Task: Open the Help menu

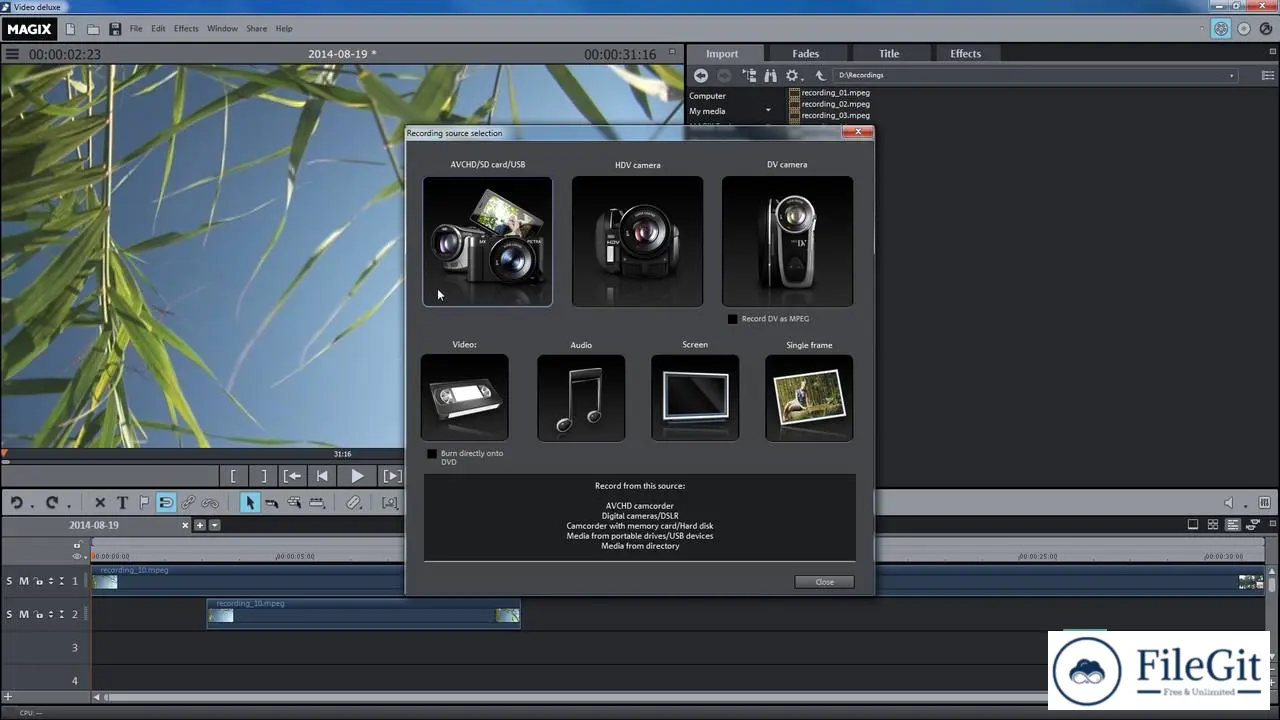Action: [284, 29]
